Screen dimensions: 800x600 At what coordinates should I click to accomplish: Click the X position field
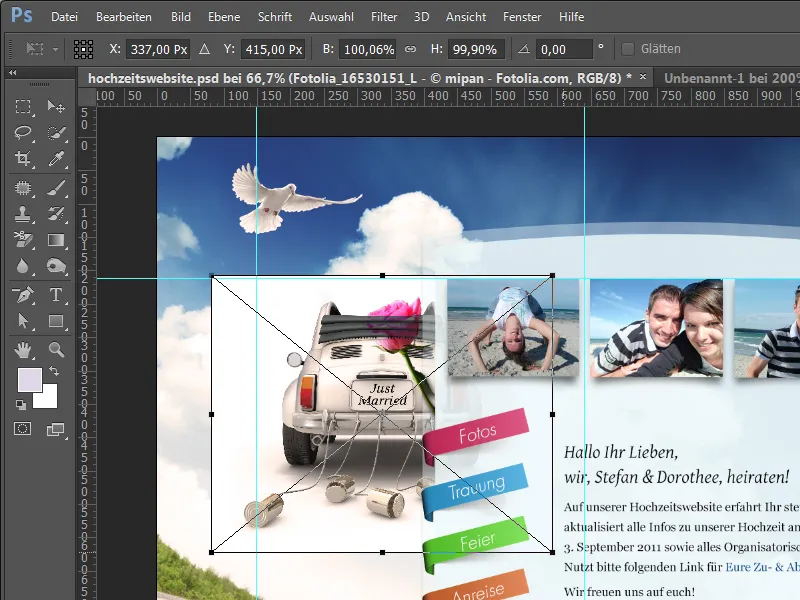click(158, 49)
